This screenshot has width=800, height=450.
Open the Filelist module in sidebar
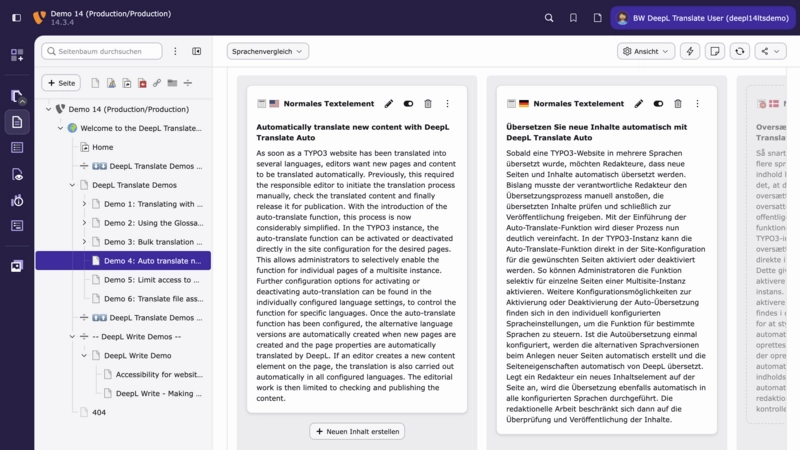(x=17, y=266)
